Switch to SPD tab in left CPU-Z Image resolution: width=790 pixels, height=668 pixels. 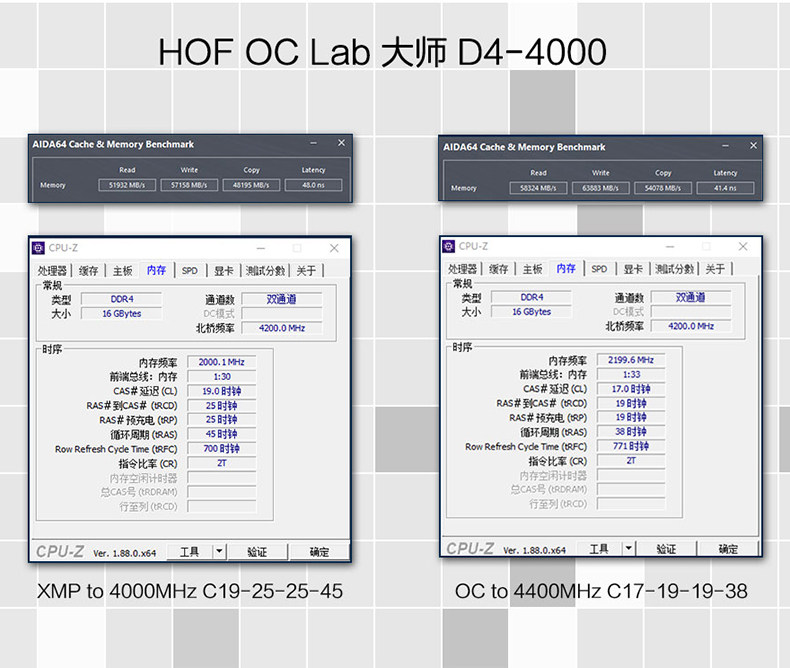(x=190, y=271)
